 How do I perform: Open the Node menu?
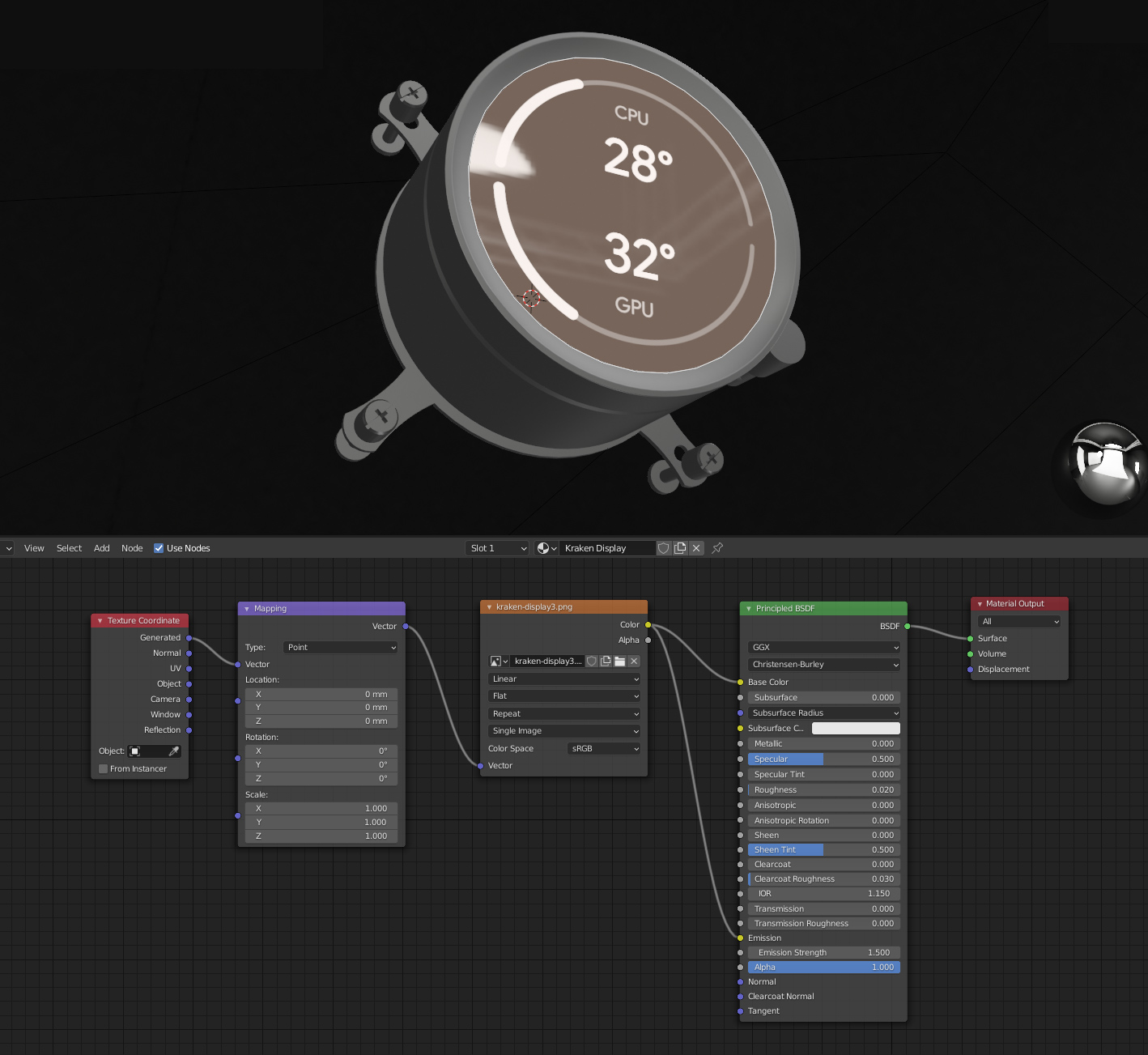coord(132,548)
